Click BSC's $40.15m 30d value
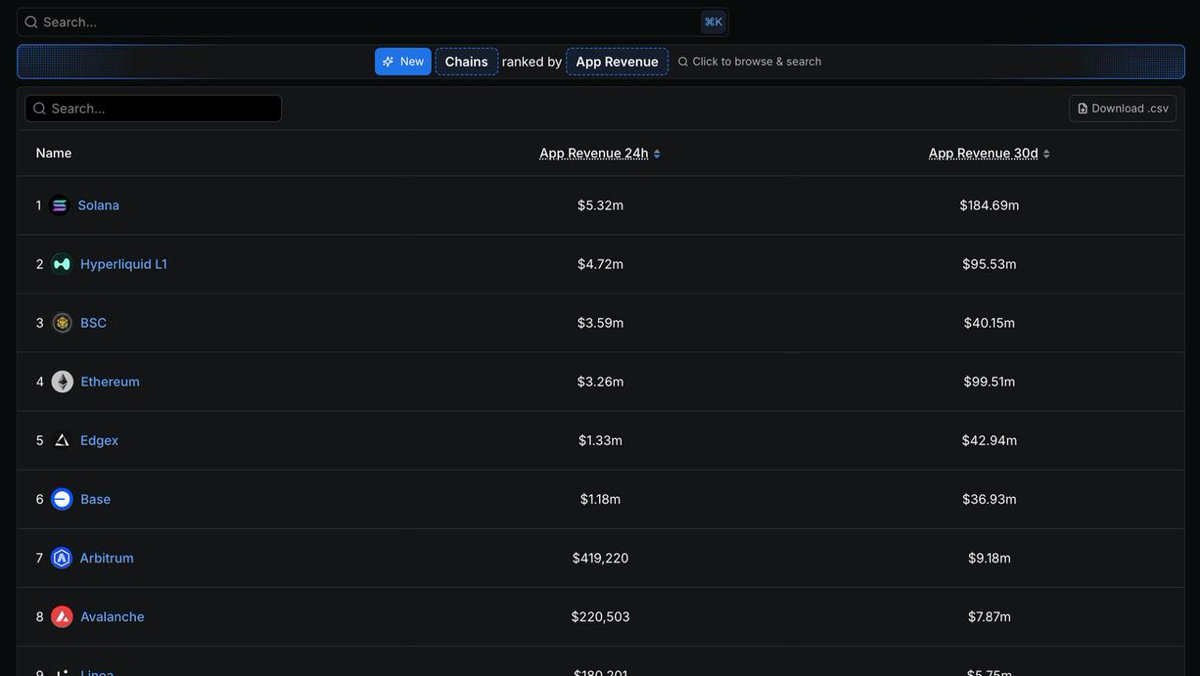The height and width of the screenshot is (676, 1200). (989, 323)
